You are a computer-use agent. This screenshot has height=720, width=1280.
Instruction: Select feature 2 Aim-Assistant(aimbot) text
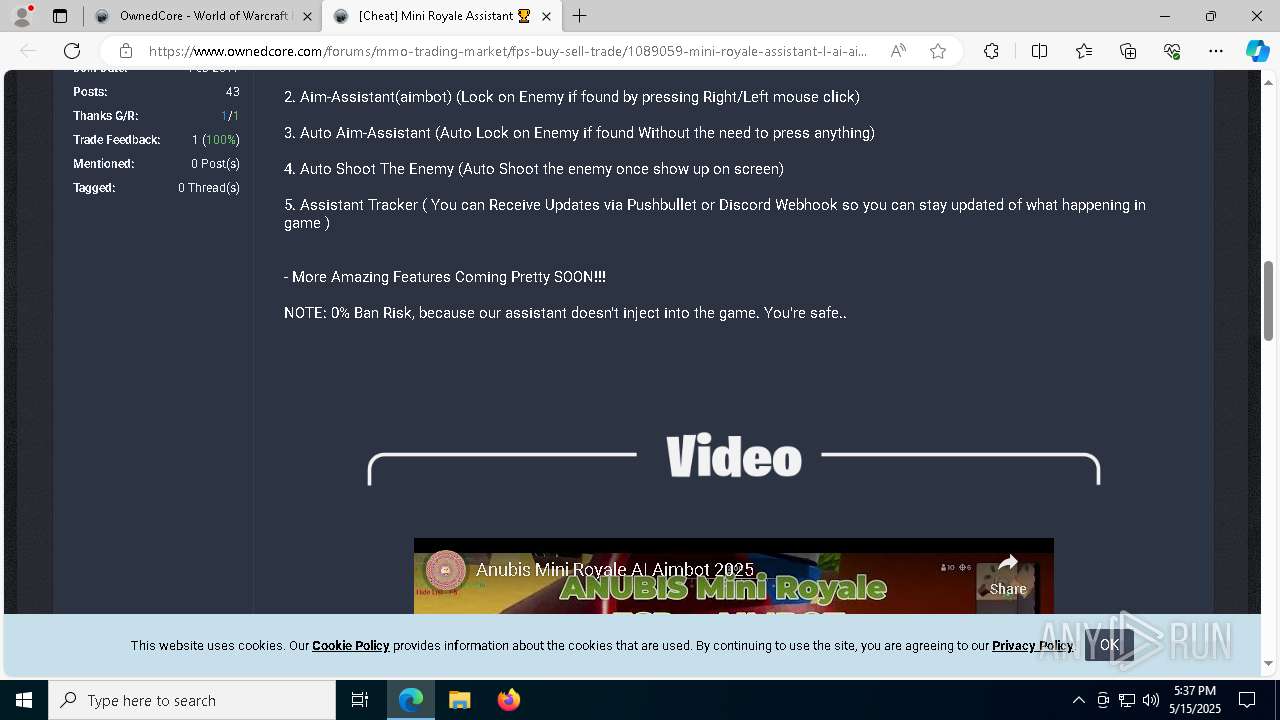point(572,97)
